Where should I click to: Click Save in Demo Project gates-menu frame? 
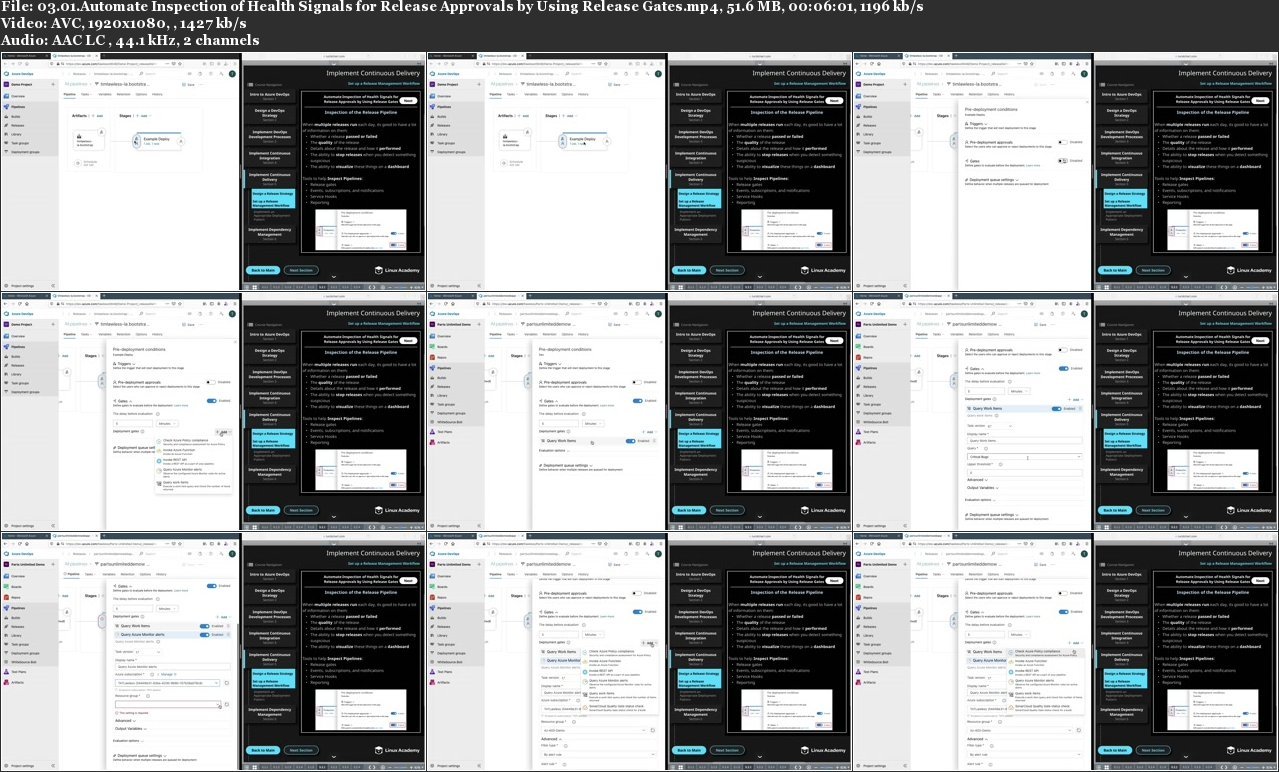click(x=189, y=325)
